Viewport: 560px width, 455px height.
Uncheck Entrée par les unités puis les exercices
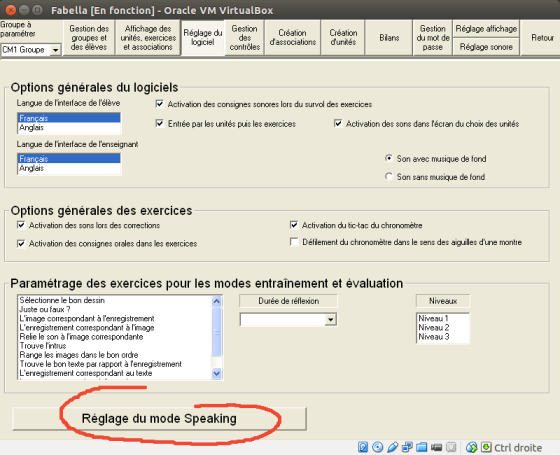coord(160,124)
